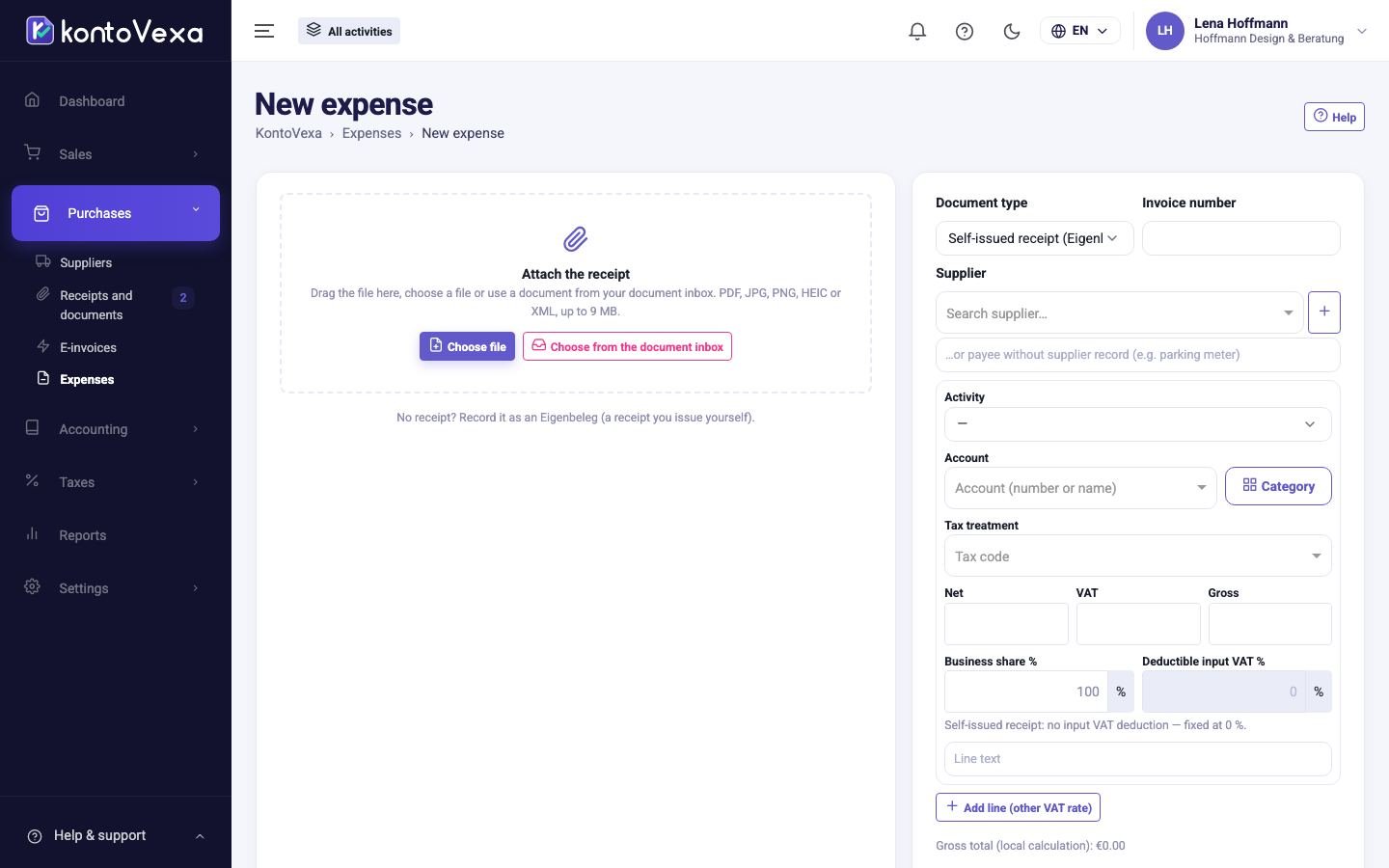Click the paperclip attach icon
This screenshot has width=1389, height=868.
tap(576, 238)
